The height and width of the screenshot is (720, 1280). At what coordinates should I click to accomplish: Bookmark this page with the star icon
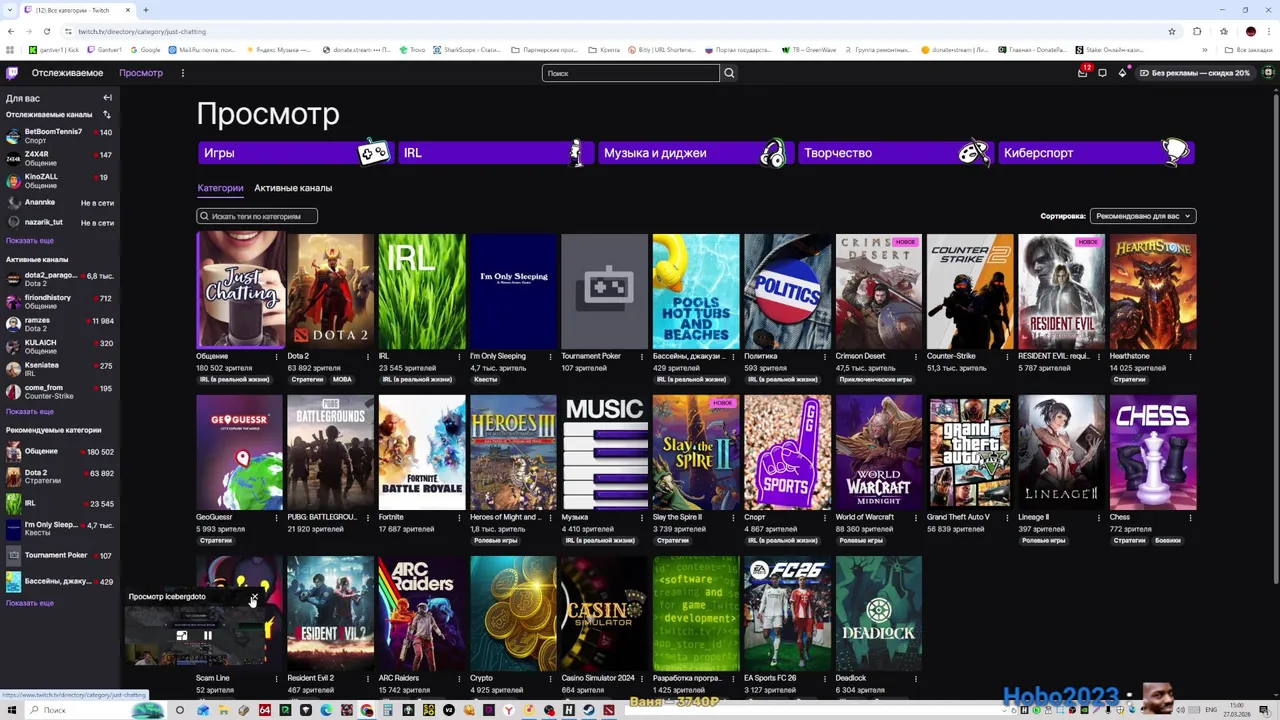tap(1172, 31)
